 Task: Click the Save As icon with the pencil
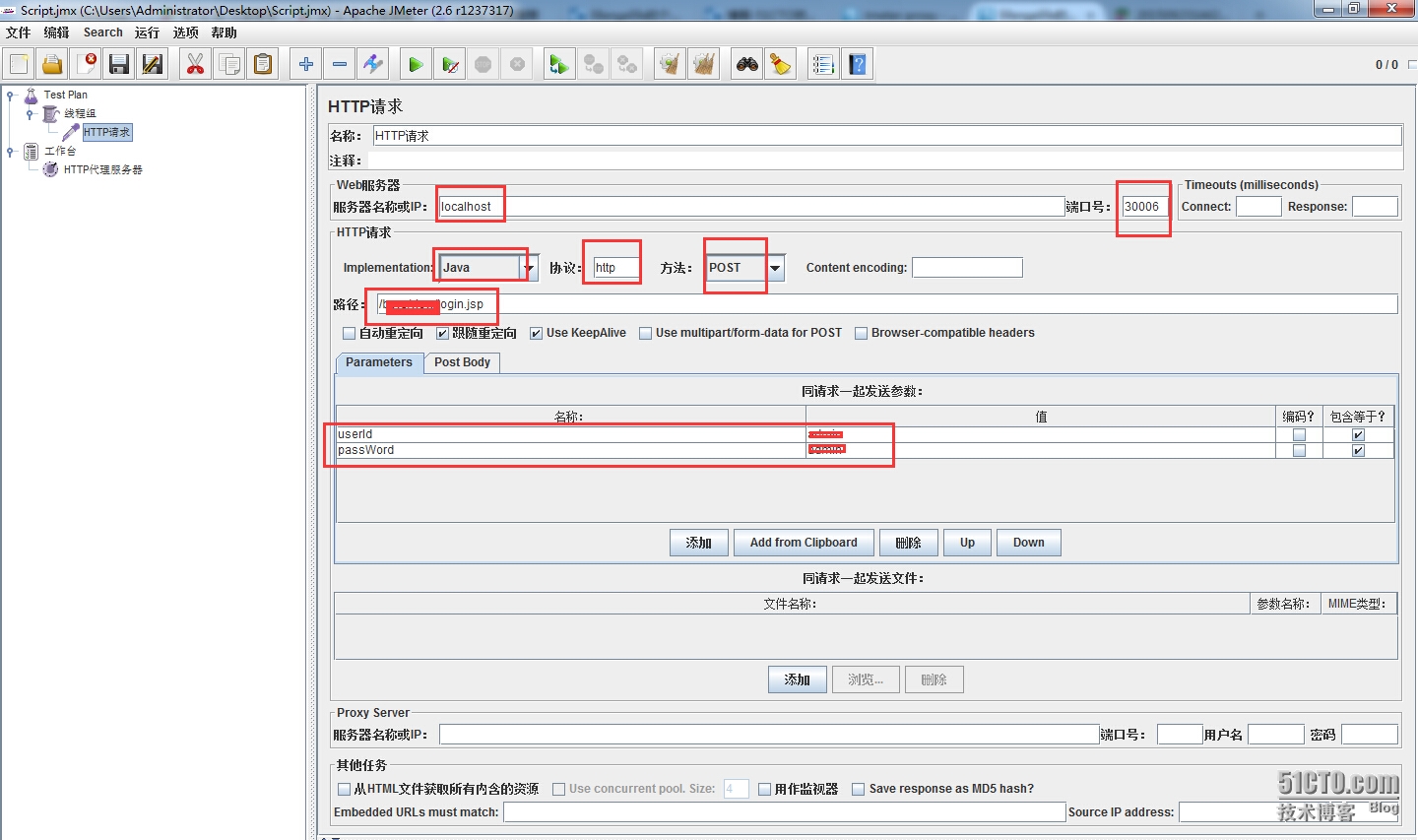(x=153, y=64)
